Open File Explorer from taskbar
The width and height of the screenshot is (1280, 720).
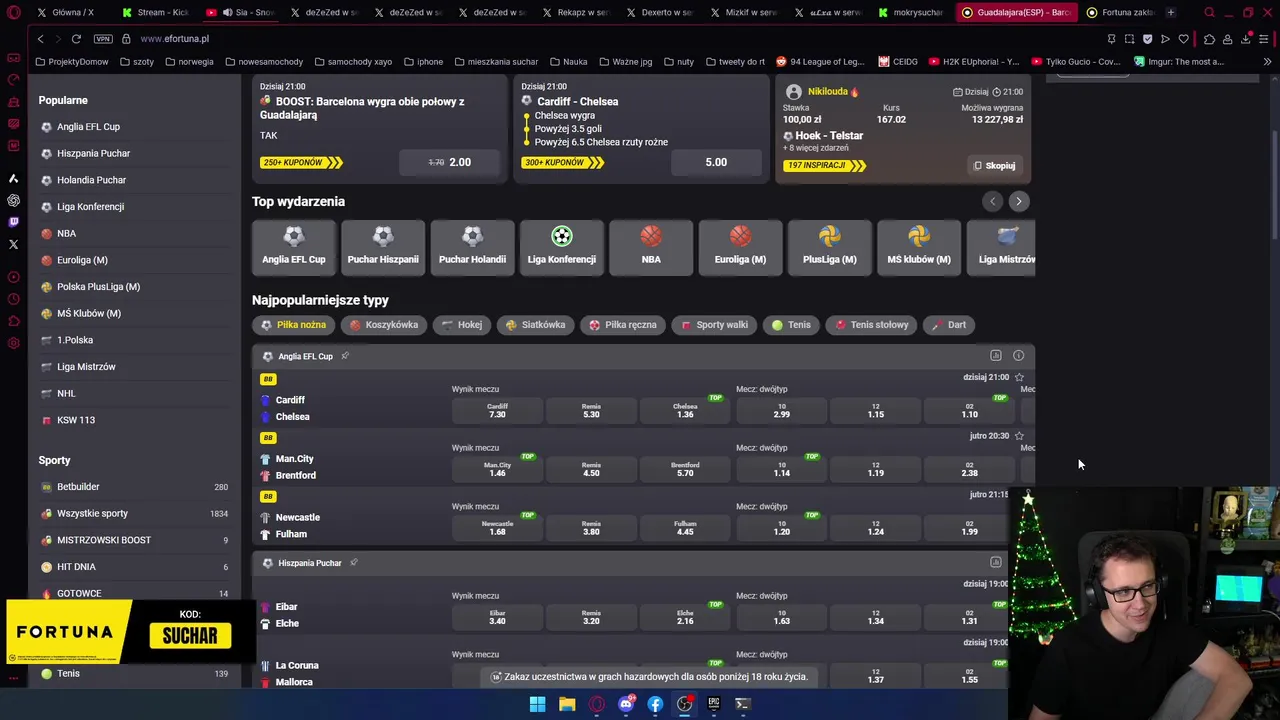567,704
